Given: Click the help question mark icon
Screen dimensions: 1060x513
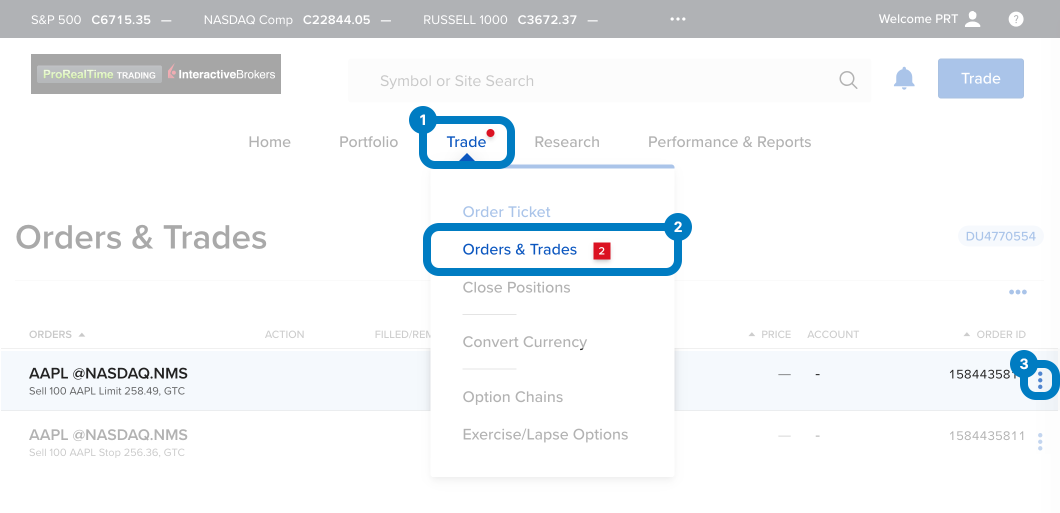Looking at the screenshot, I should pos(1016,19).
